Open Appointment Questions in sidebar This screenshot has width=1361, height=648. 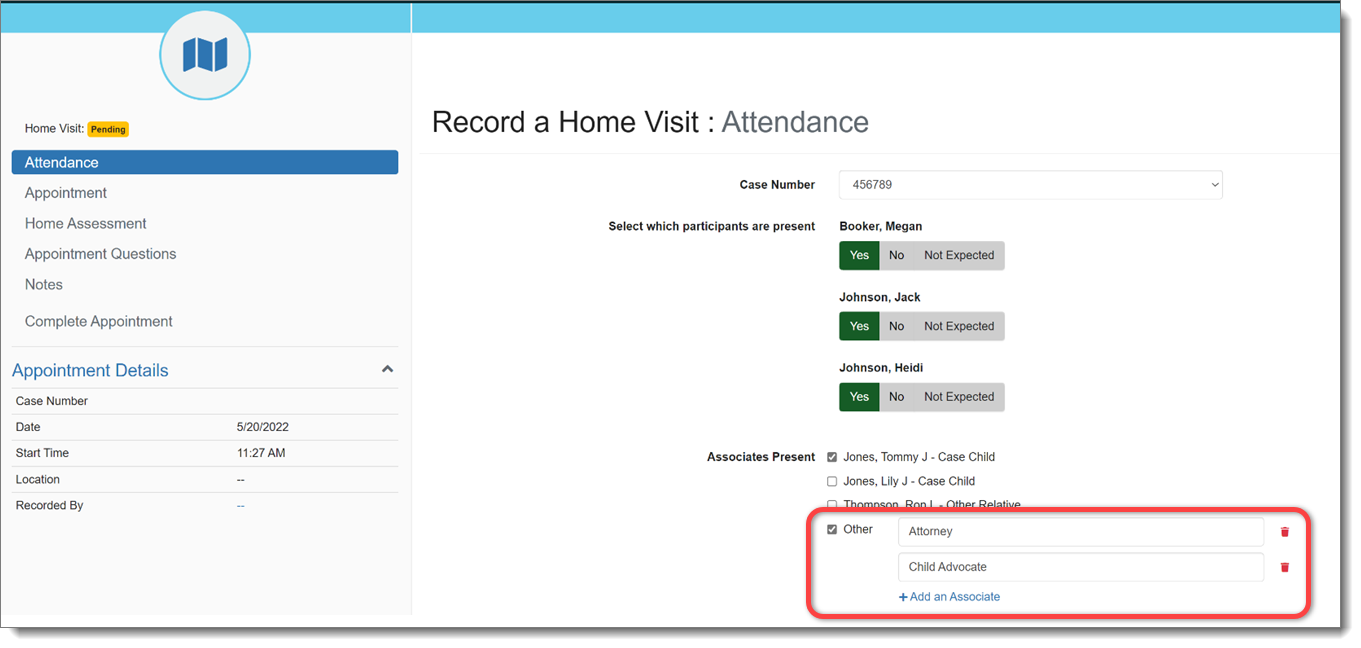[100, 254]
